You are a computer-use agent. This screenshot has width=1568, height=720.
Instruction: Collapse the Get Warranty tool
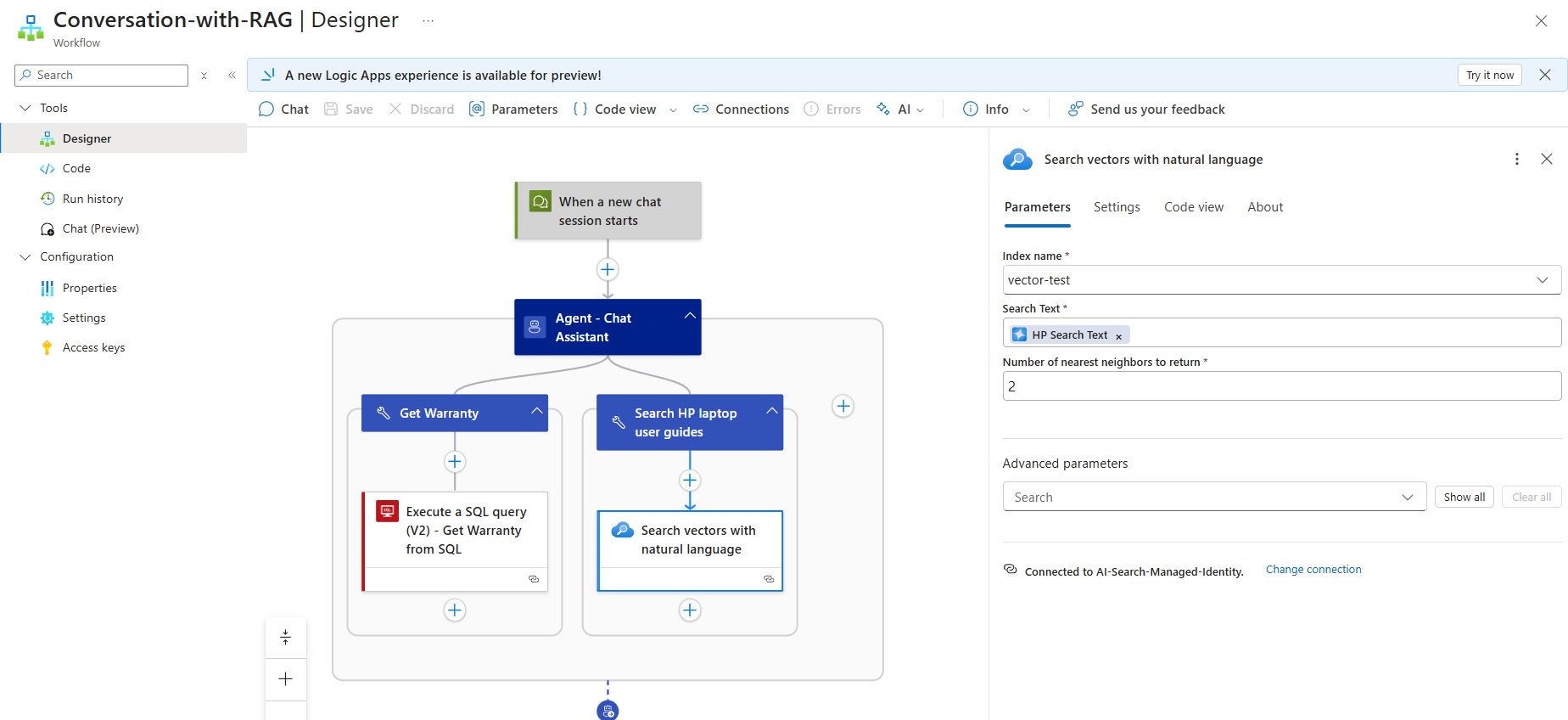click(x=536, y=411)
